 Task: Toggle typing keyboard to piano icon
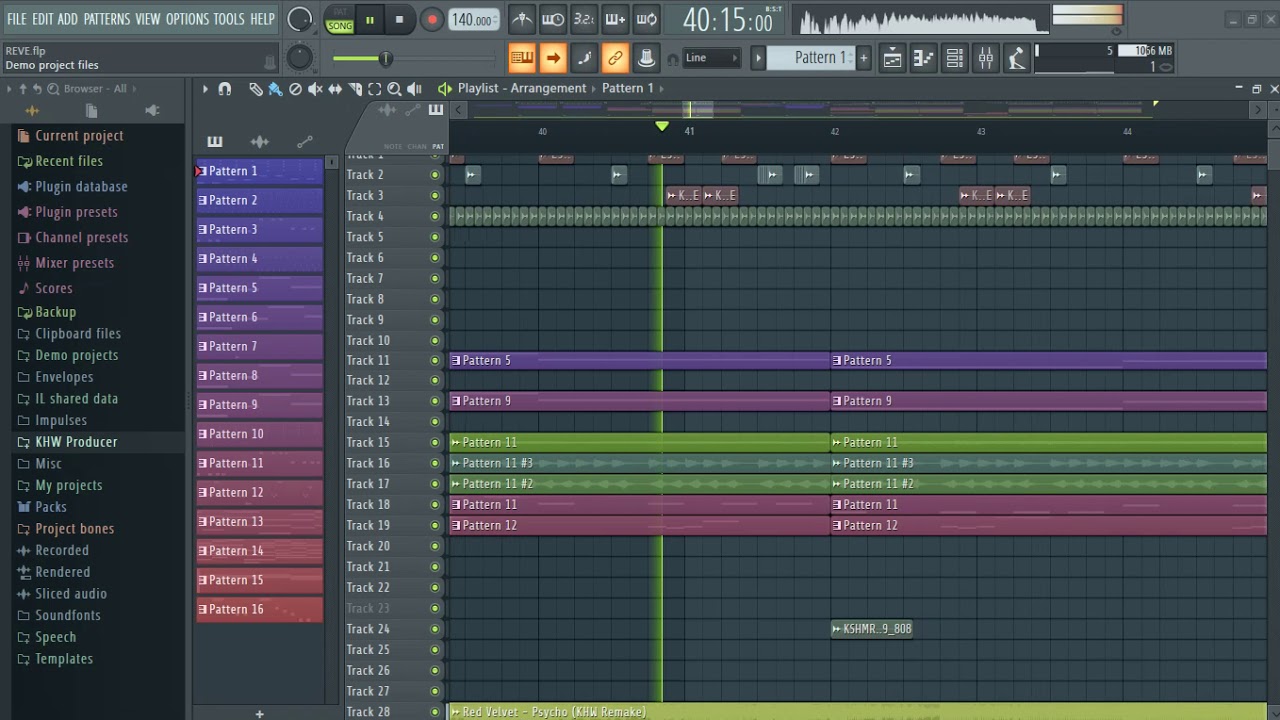pos(522,58)
